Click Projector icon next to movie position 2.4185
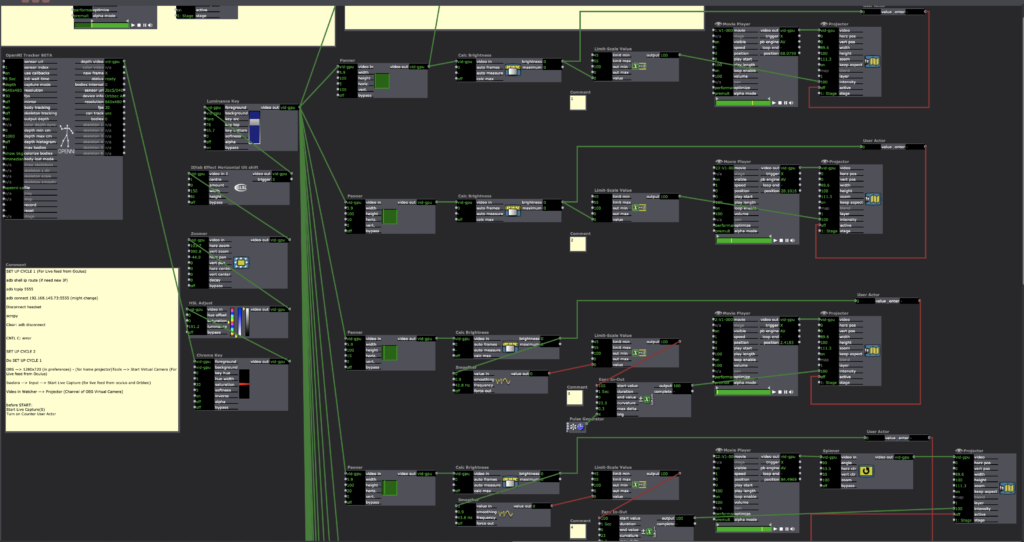Viewport: 1024px width, 542px height. click(872, 351)
